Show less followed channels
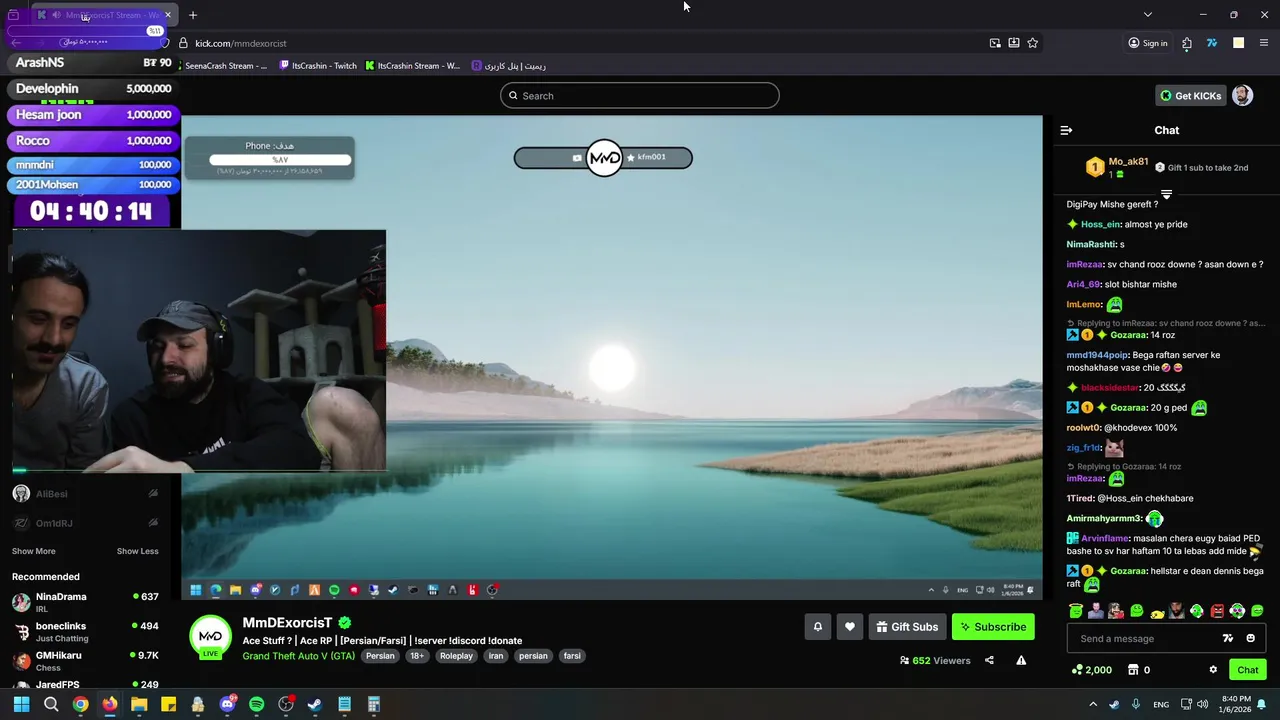 [x=137, y=551]
